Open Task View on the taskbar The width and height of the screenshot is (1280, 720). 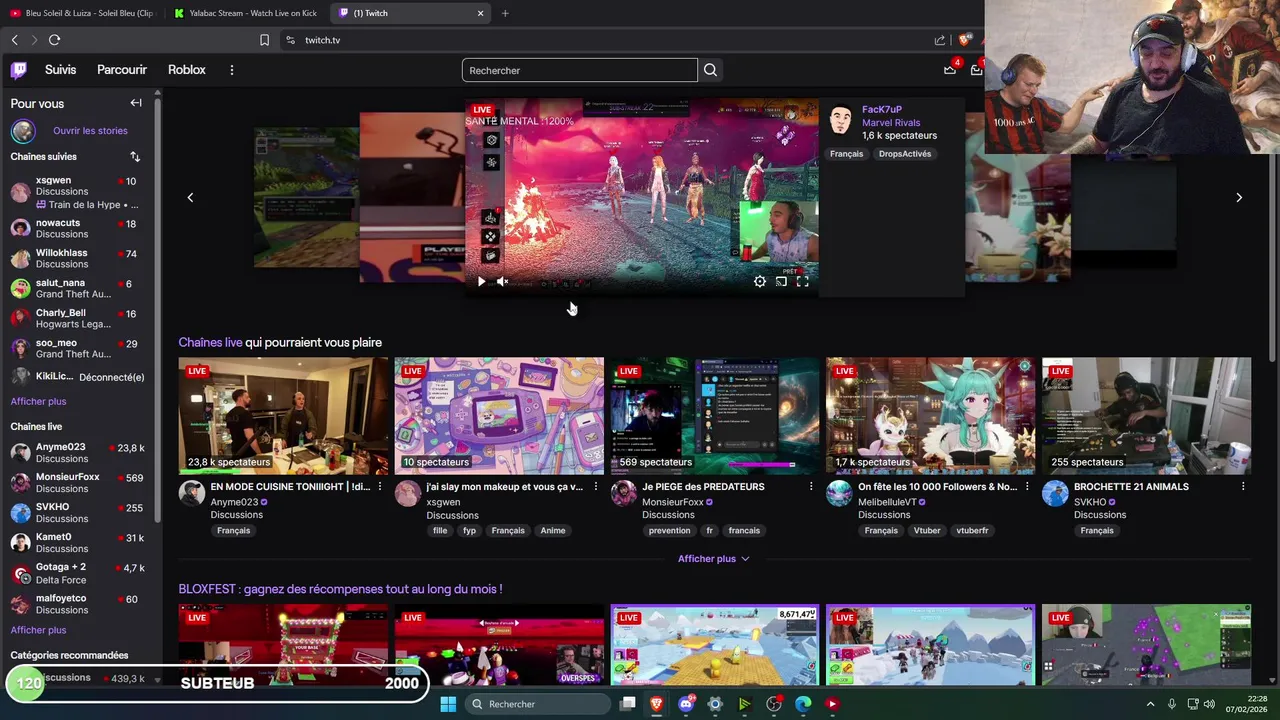(x=627, y=704)
